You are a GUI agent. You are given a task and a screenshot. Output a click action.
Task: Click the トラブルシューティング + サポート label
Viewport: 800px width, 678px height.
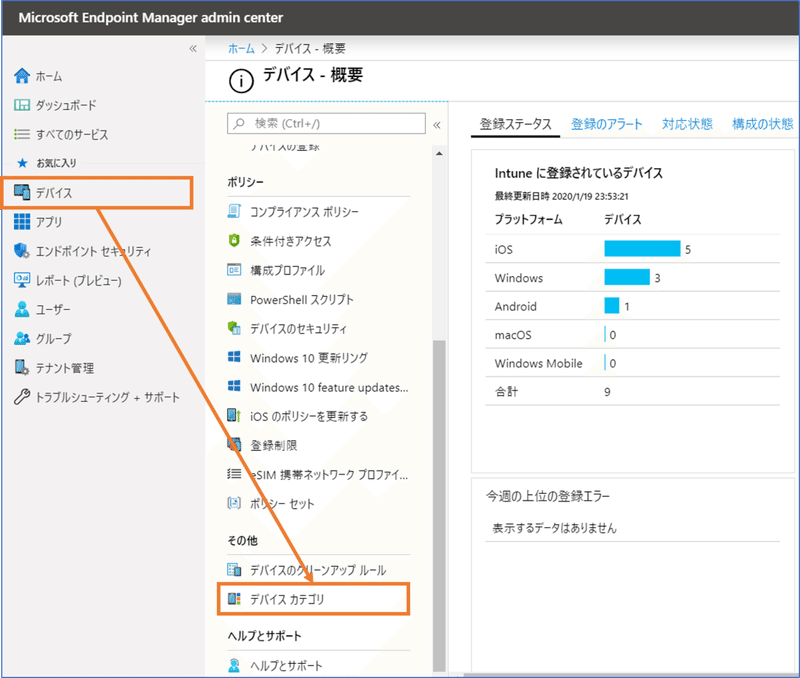click(107, 397)
